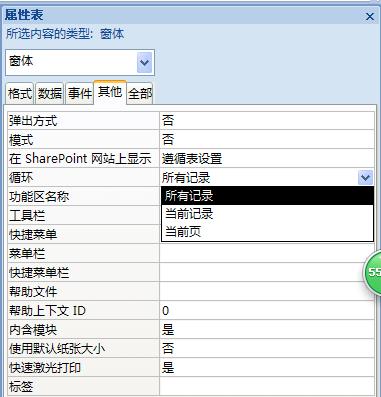The image size is (381, 397).
Task: Close the 属性表 panel
Action: point(370,16)
